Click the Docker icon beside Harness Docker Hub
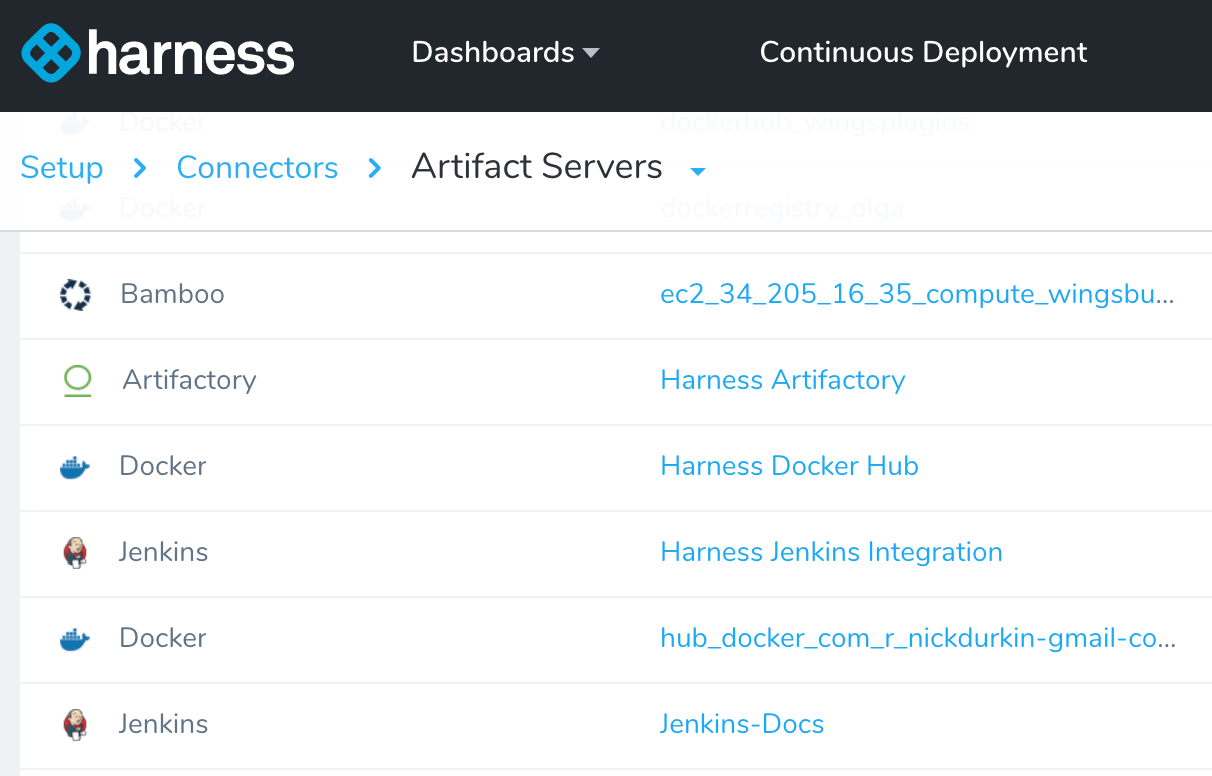The image size is (1212, 776). click(x=75, y=467)
